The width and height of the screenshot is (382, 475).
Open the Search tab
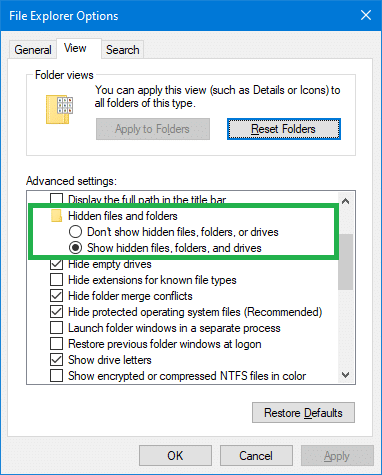(122, 50)
